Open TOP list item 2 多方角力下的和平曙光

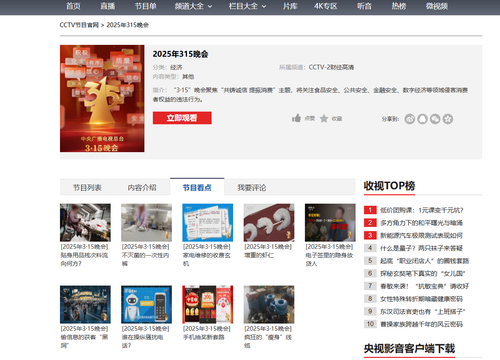pyautogui.click(x=421, y=223)
